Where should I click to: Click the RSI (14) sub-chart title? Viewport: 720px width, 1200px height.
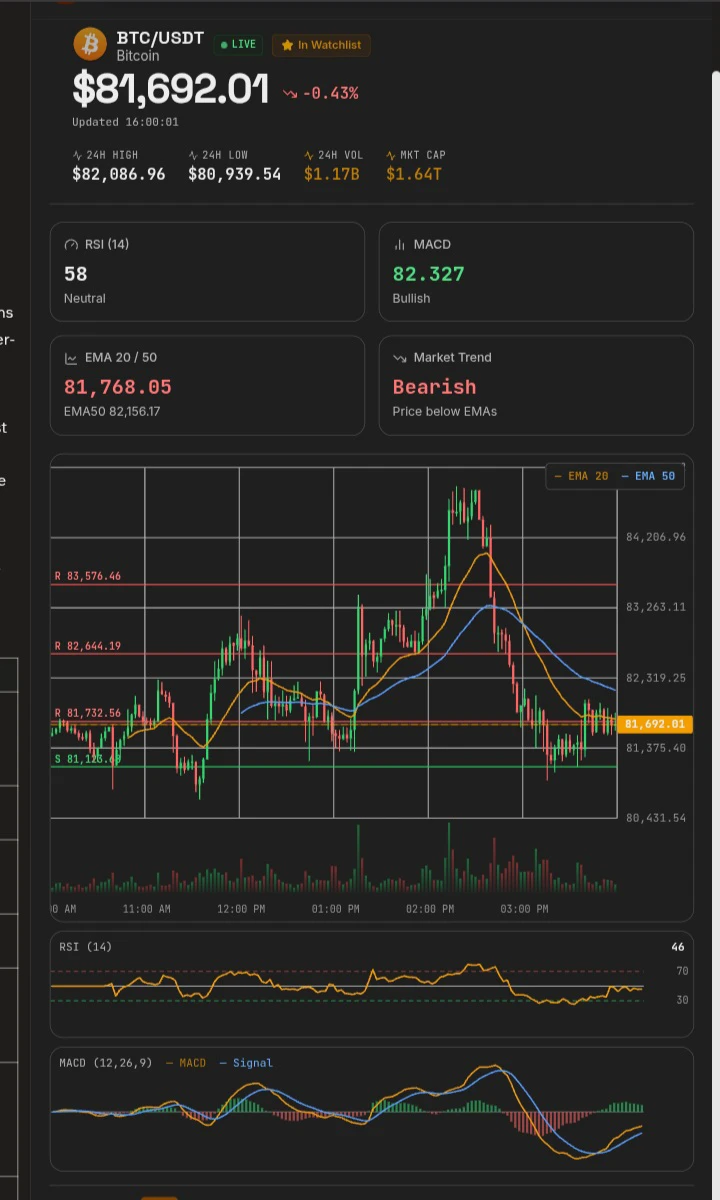coord(86,946)
